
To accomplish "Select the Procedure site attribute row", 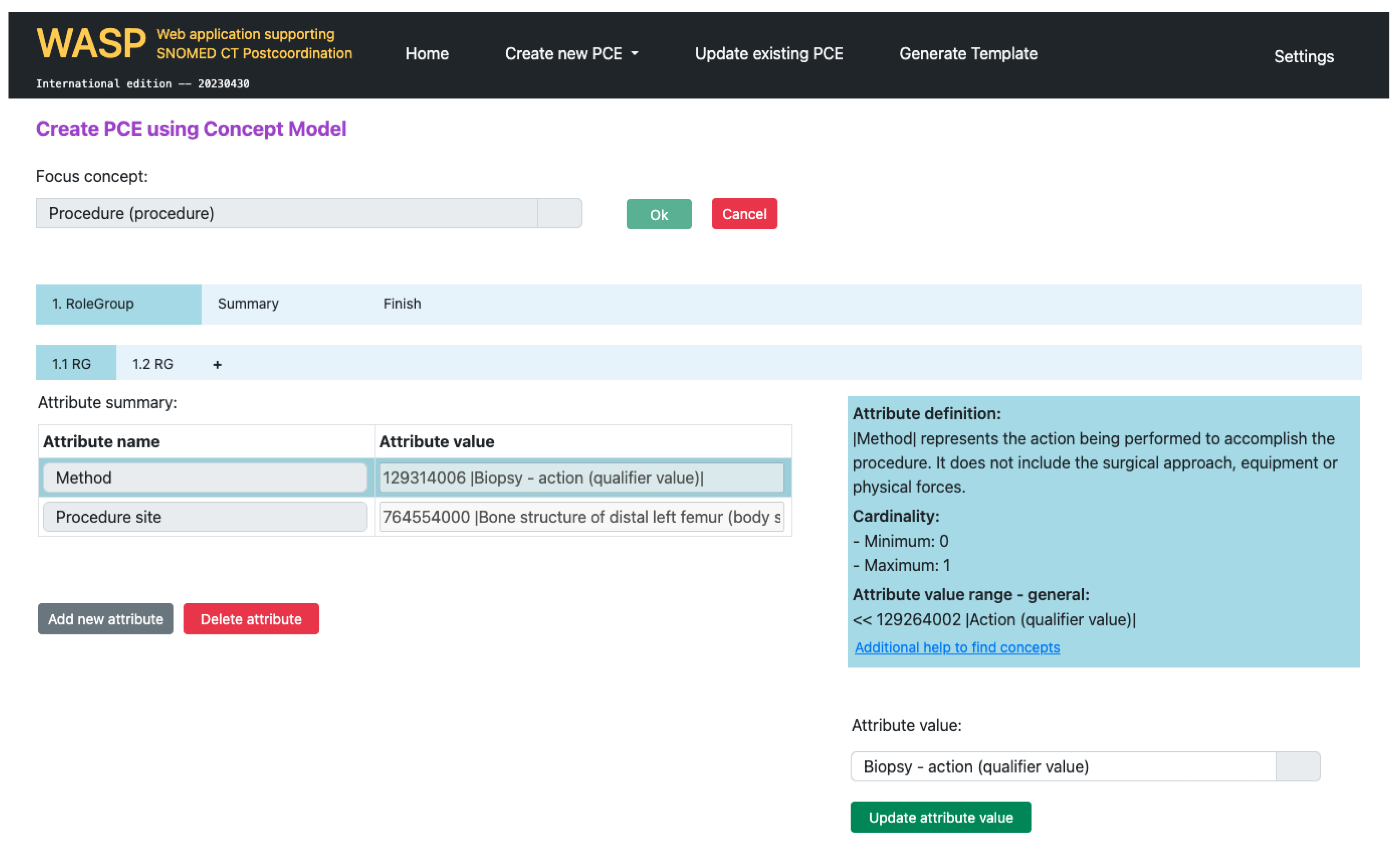I will pos(205,517).
